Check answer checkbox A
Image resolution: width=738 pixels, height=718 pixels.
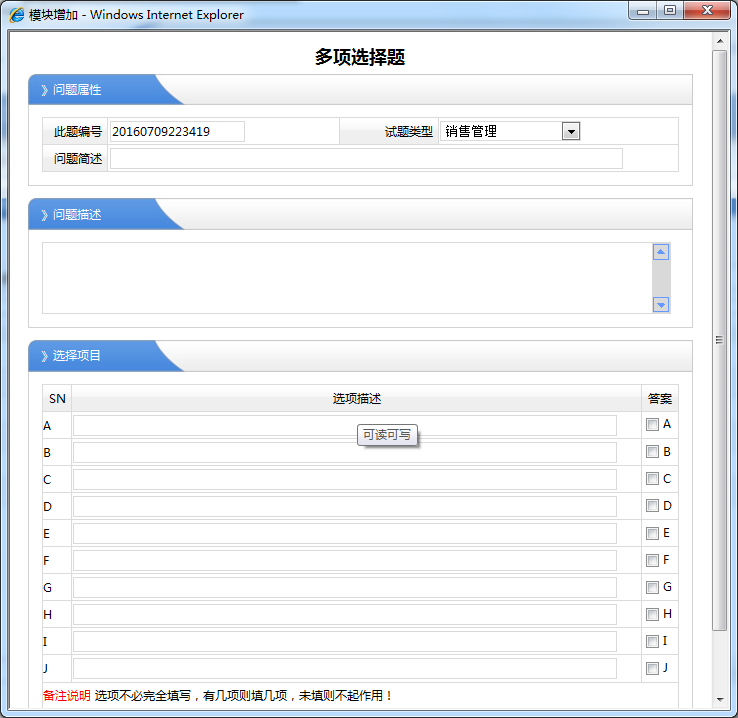pyautogui.click(x=652, y=425)
